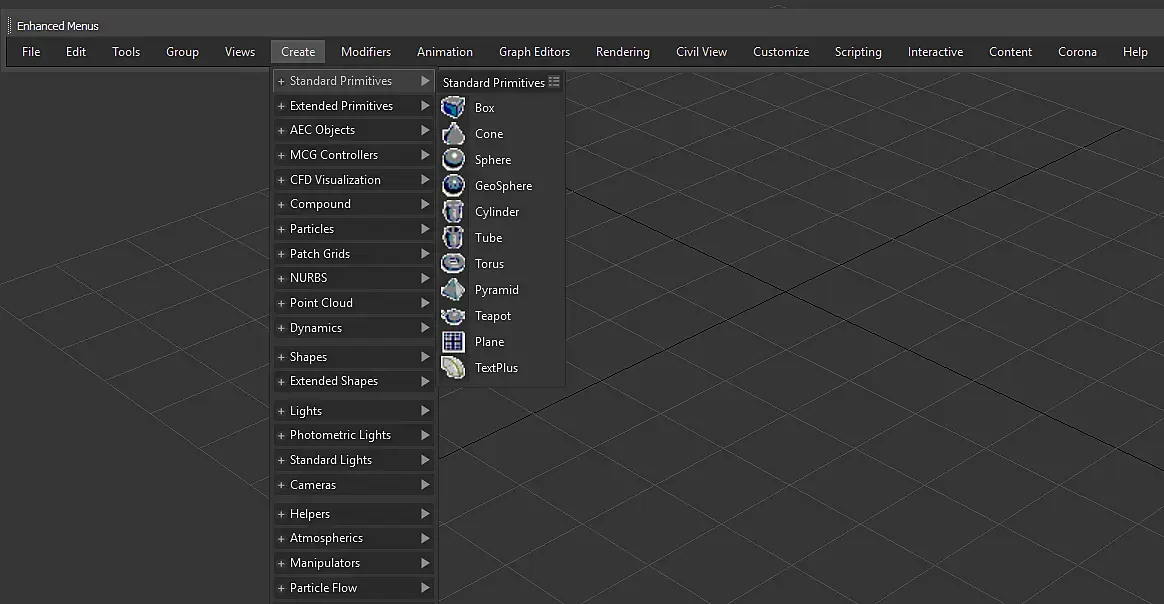Screen dimensions: 1164x604
Task: Open the Group menu
Action: click(x=182, y=52)
